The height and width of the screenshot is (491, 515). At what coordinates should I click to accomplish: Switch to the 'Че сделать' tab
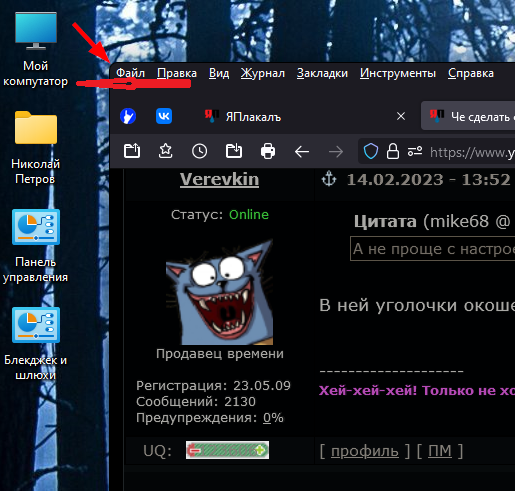point(468,116)
